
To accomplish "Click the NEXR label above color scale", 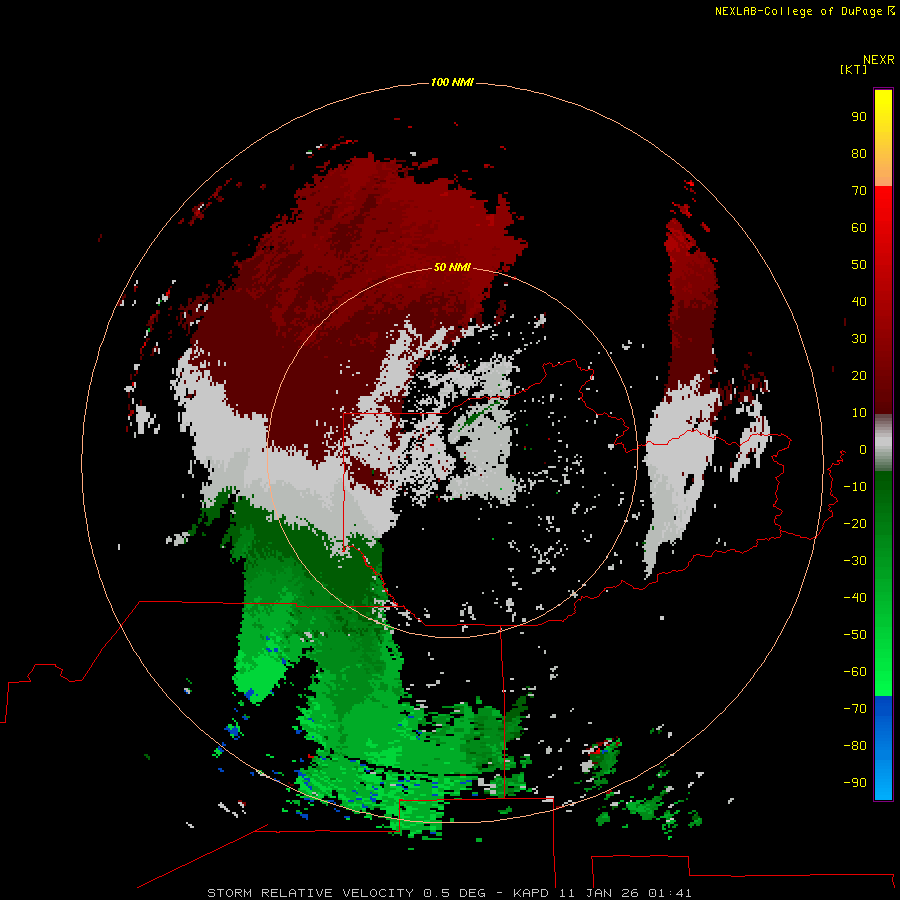I will tap(879, 60).
